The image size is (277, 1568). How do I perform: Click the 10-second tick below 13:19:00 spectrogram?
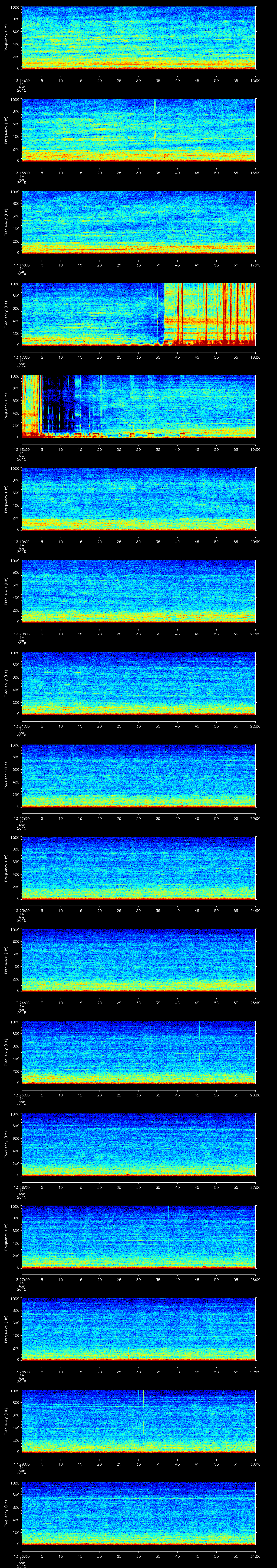[x=61, y=541]
